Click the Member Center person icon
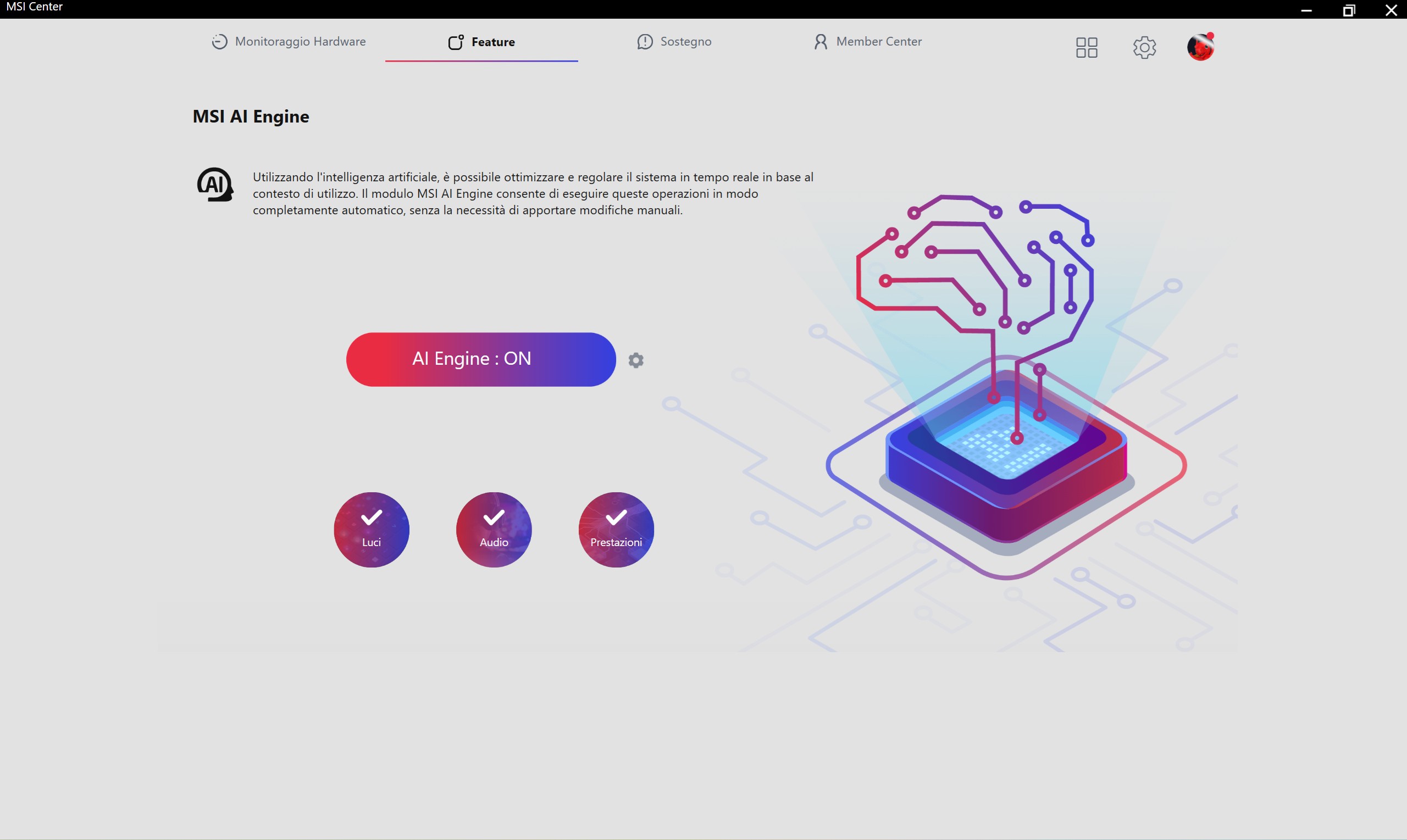The image size is (1407, 840). coord(820,42)
